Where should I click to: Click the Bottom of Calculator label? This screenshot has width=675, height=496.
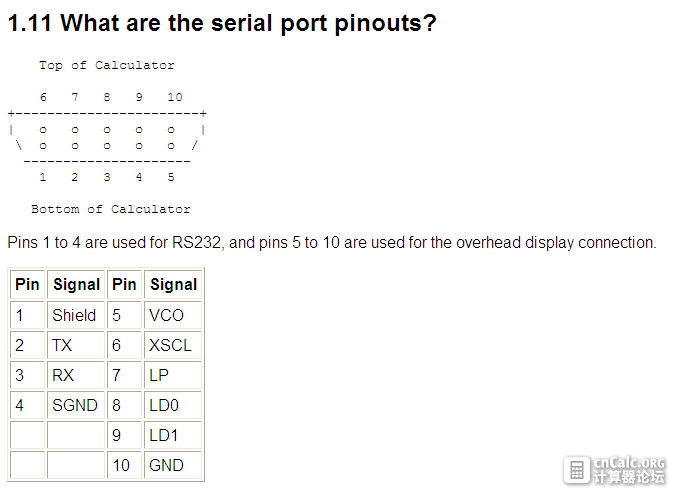(x=111, y=209)
